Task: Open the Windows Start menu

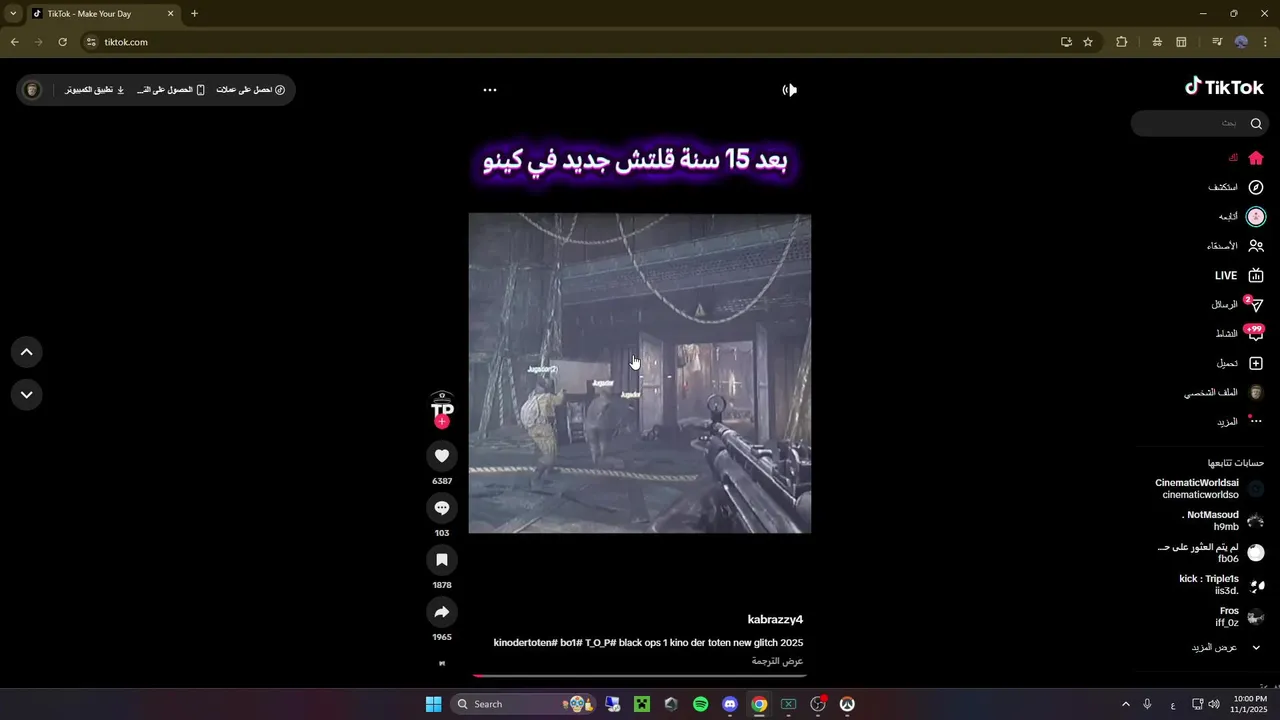Action: pos(433,704)
